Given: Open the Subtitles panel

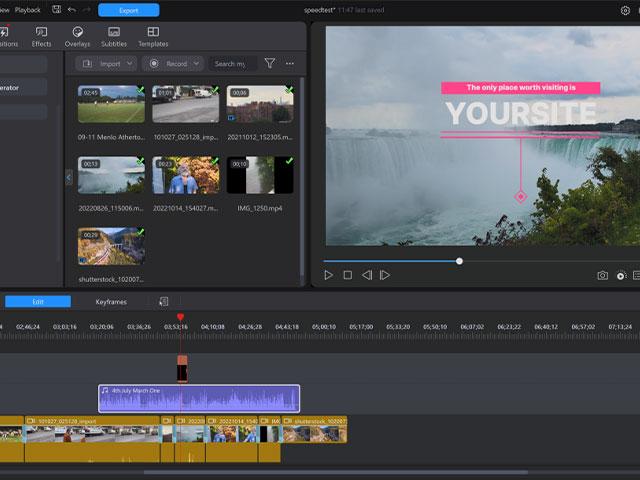Looking at the screenshot, I should point(114,37).
